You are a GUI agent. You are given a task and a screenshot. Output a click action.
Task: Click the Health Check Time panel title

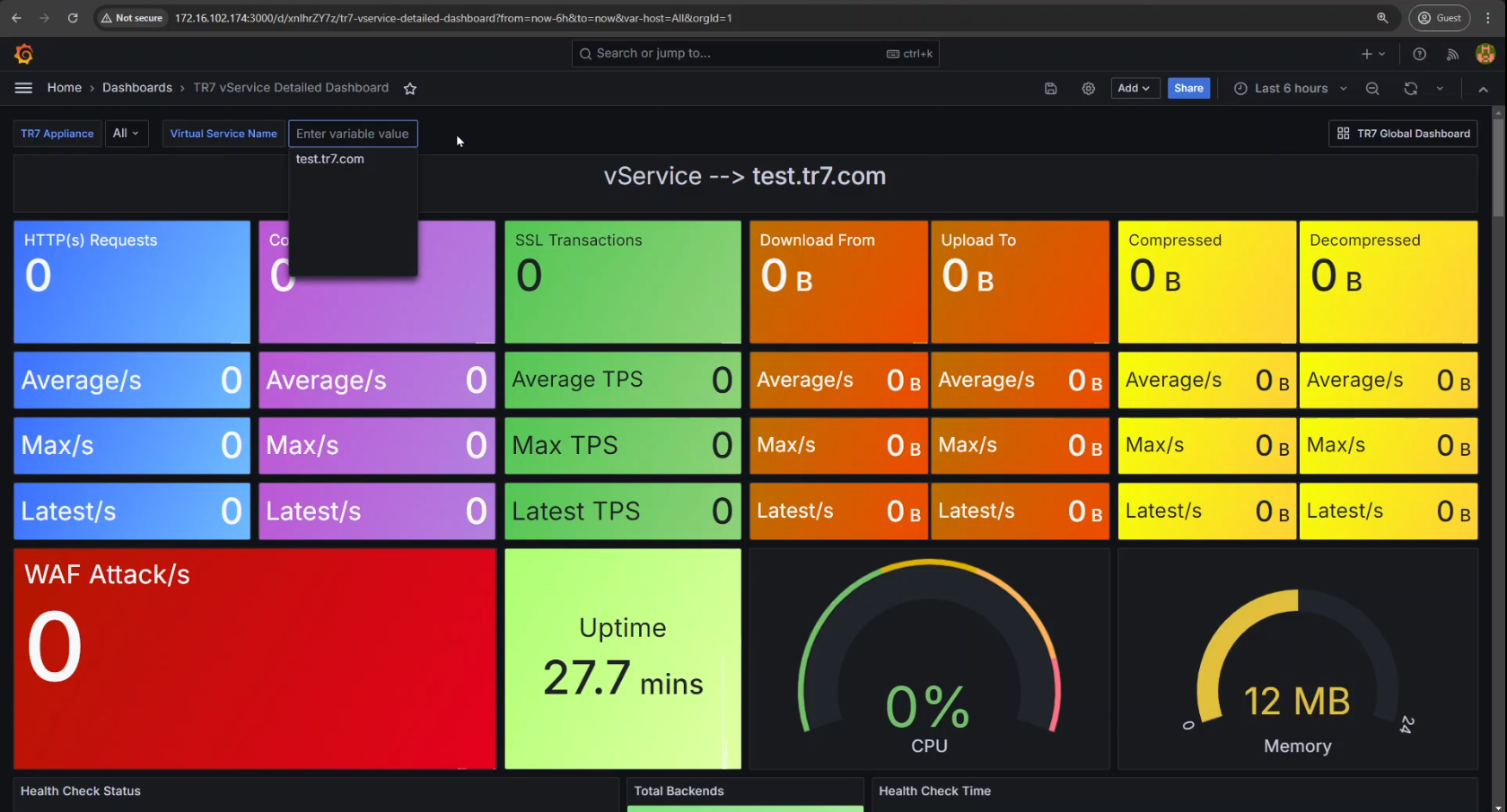tap(934, 791)
